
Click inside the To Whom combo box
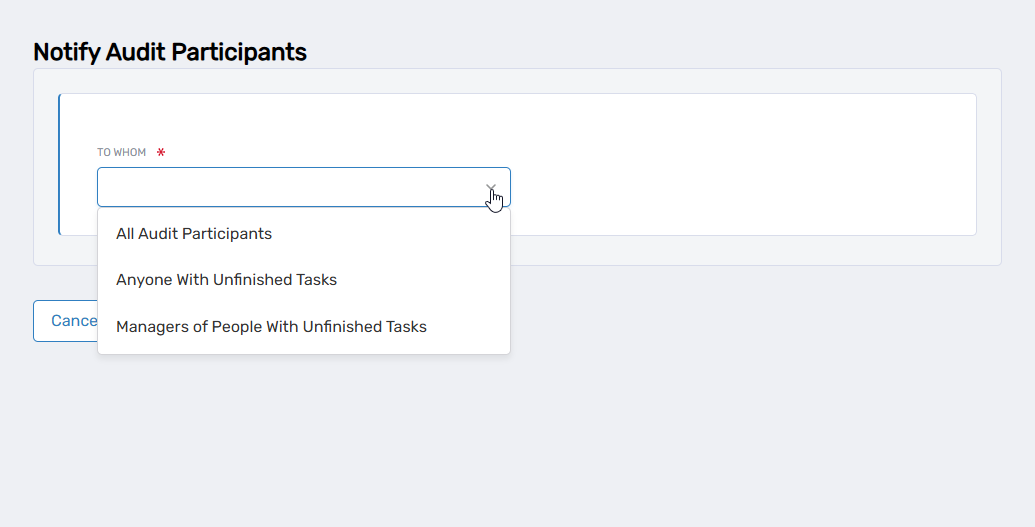tap(290, 187)
